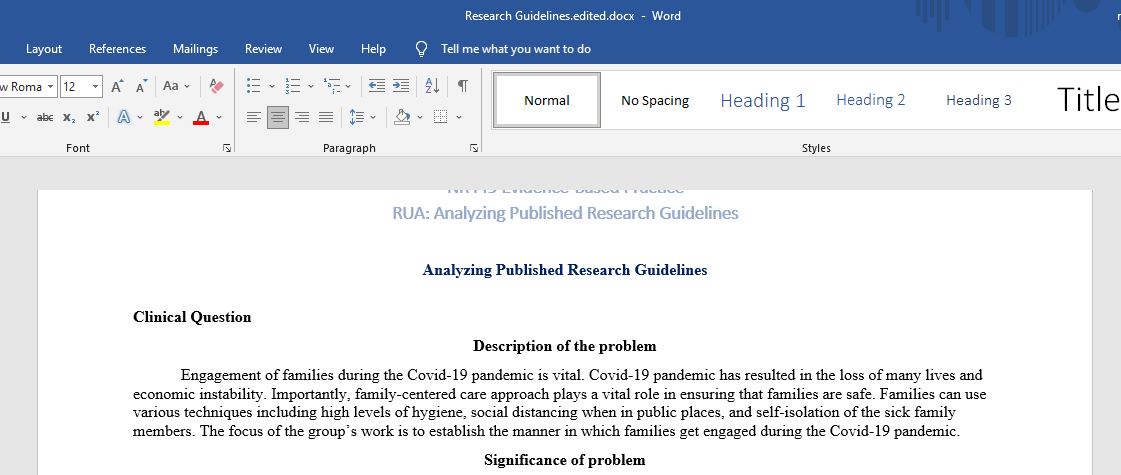This screenshot has height=475, width=1121.
Task: Toggle show paragraph marks pilcrow
Action: click(463, 86)
